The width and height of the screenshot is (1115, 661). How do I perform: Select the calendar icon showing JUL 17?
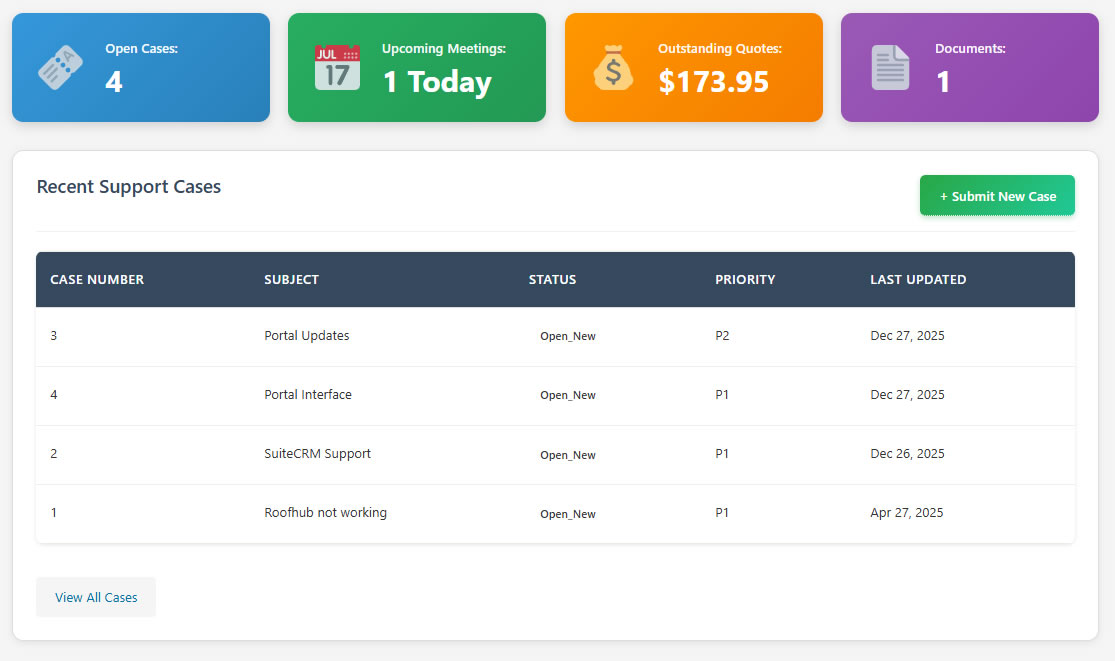pyautogui.click(x=337, y=65)
